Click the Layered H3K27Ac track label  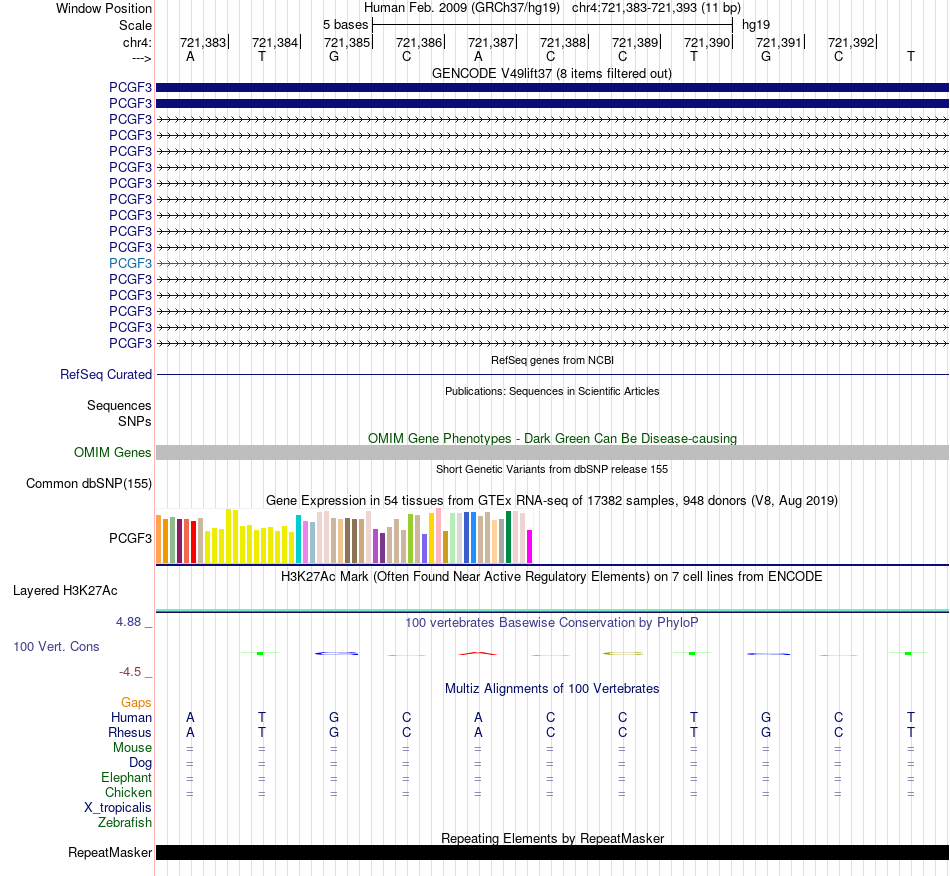(x=65, y=591)
